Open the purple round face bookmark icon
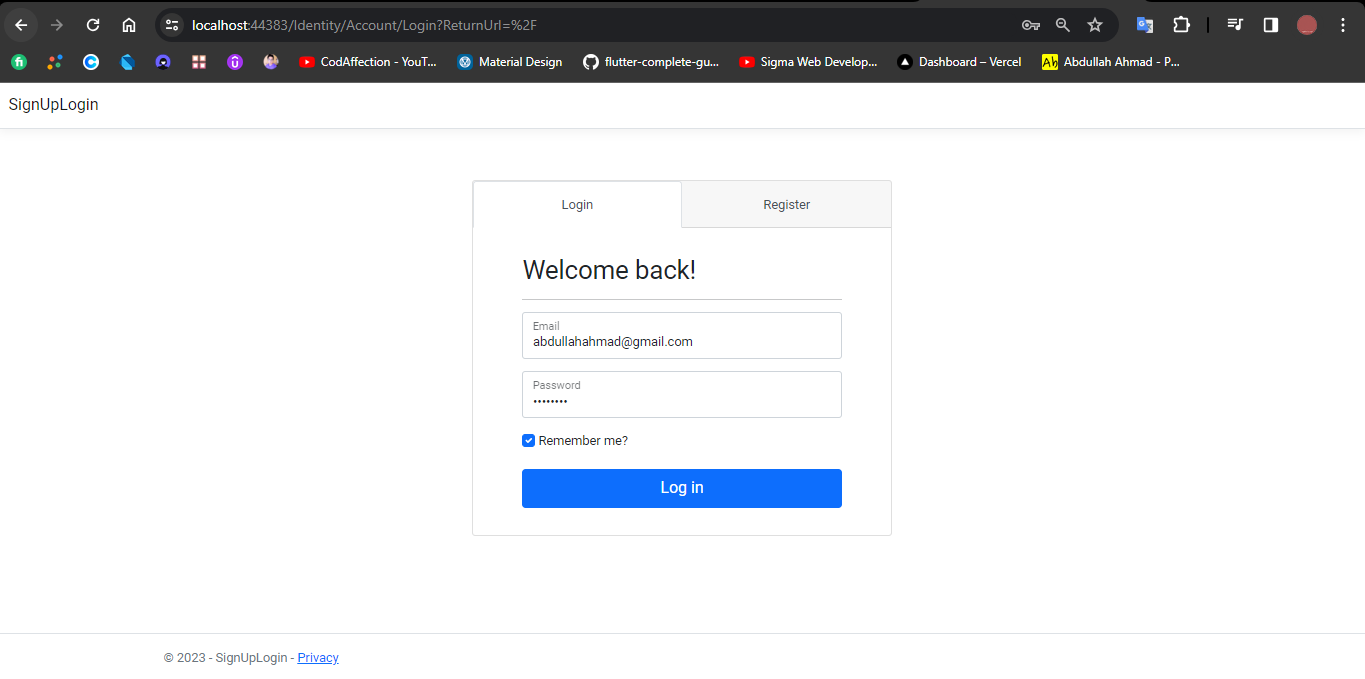The height and width of the screenshot is (679, 1365). 163,62
